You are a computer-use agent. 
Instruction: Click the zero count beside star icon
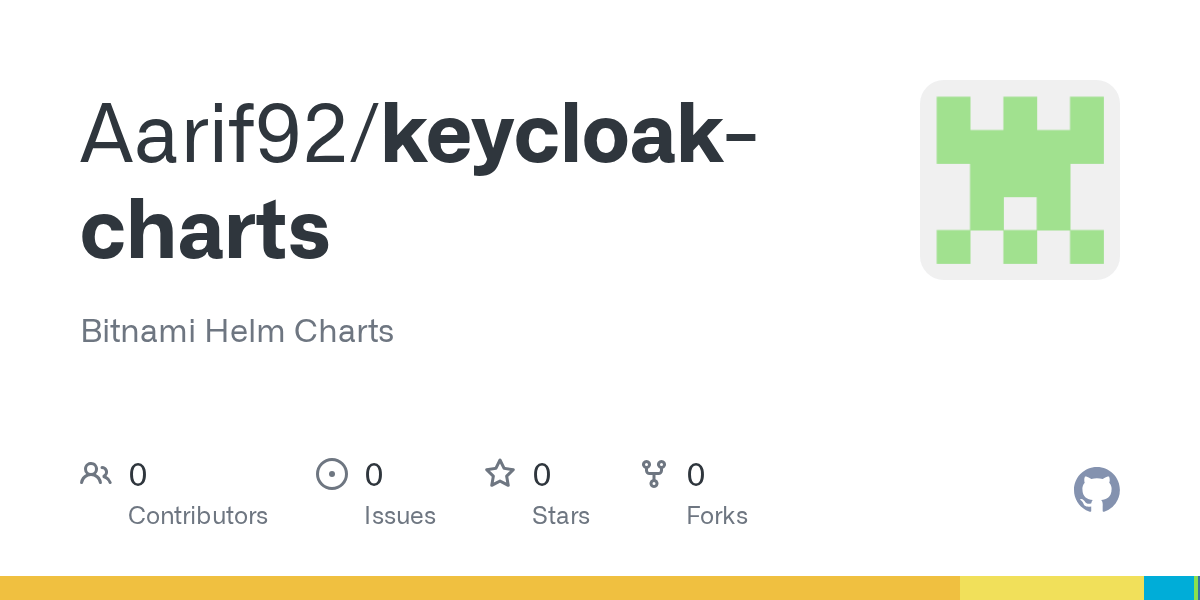pos(542,475)
